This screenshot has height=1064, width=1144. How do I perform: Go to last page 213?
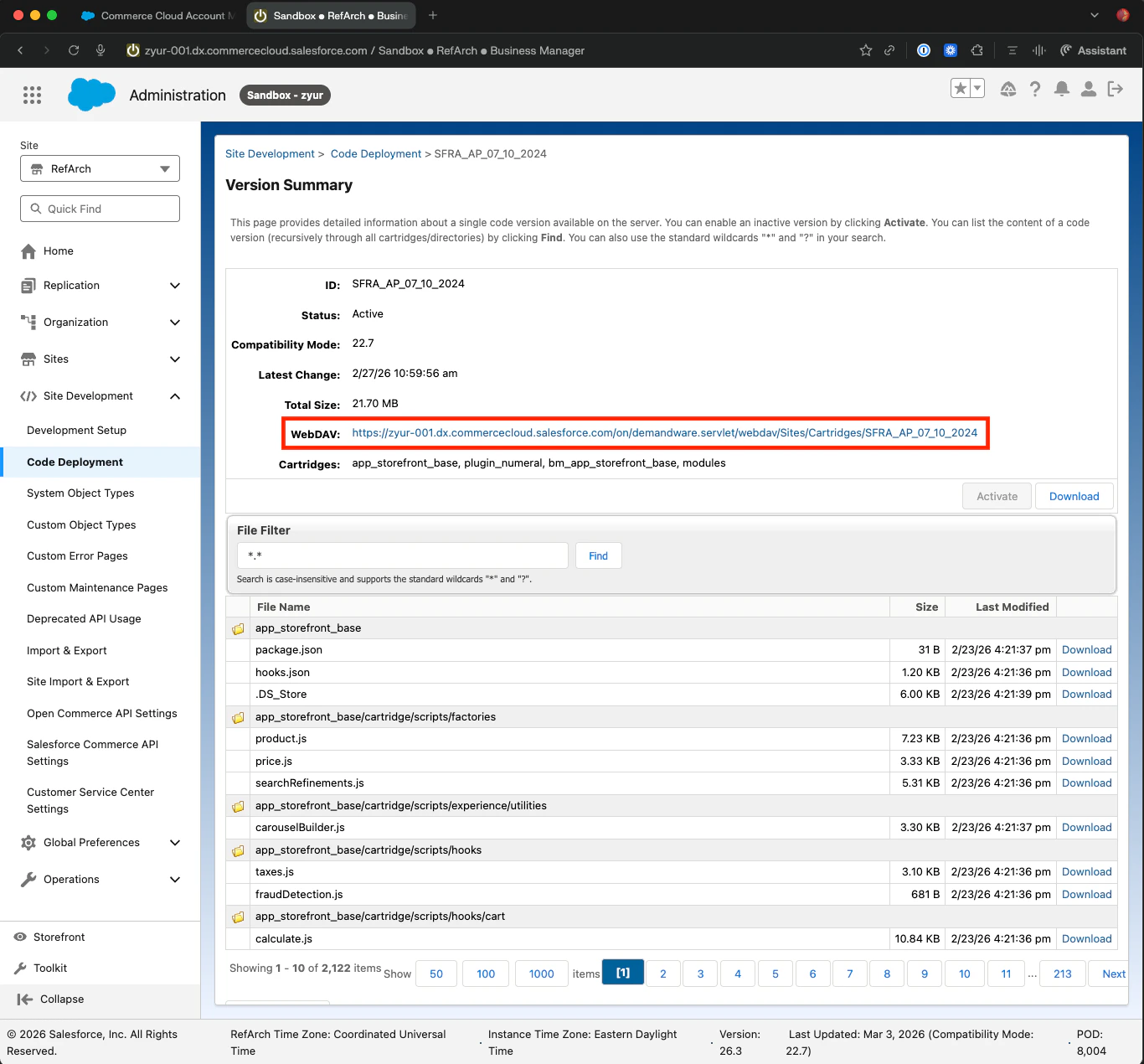coord(1063,974)
